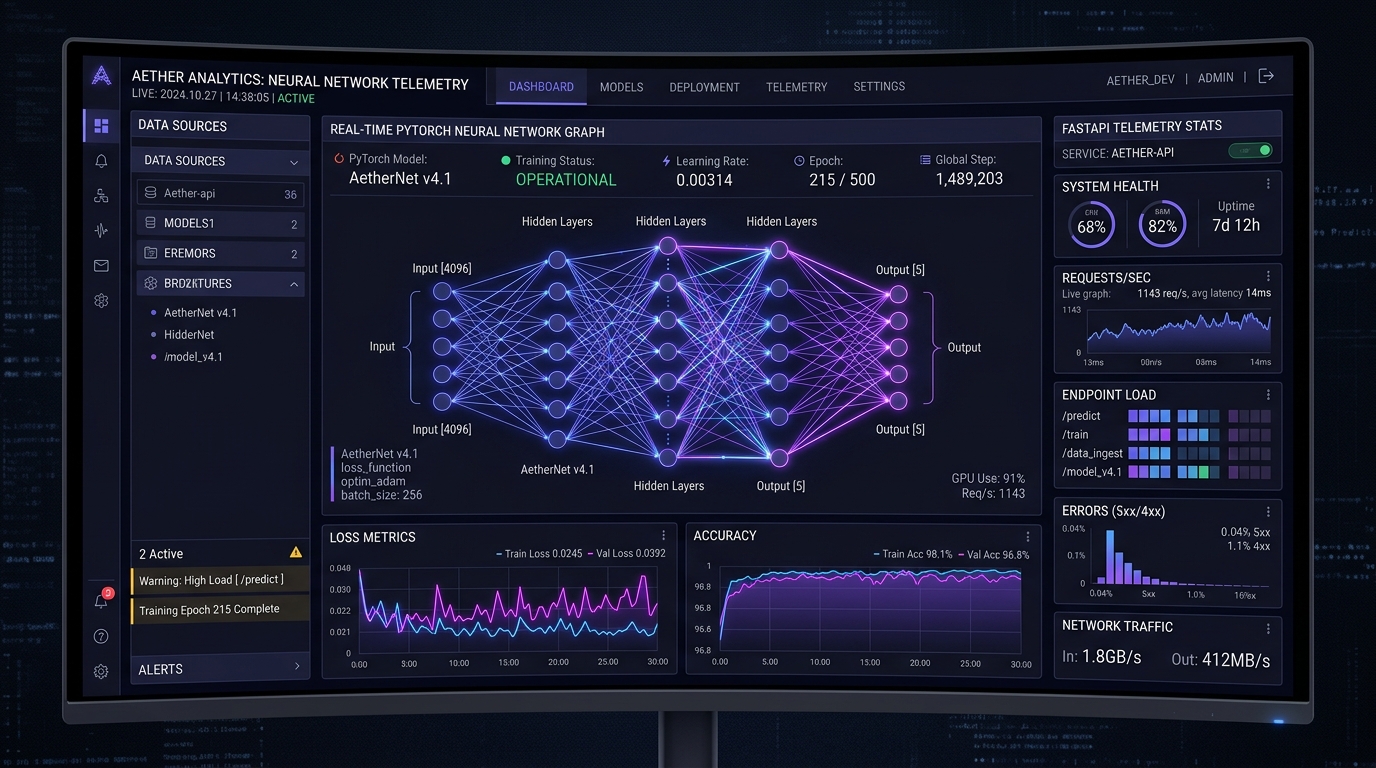Click the ADMIN user link
Screen dimensions: 1376x768
1215,78
